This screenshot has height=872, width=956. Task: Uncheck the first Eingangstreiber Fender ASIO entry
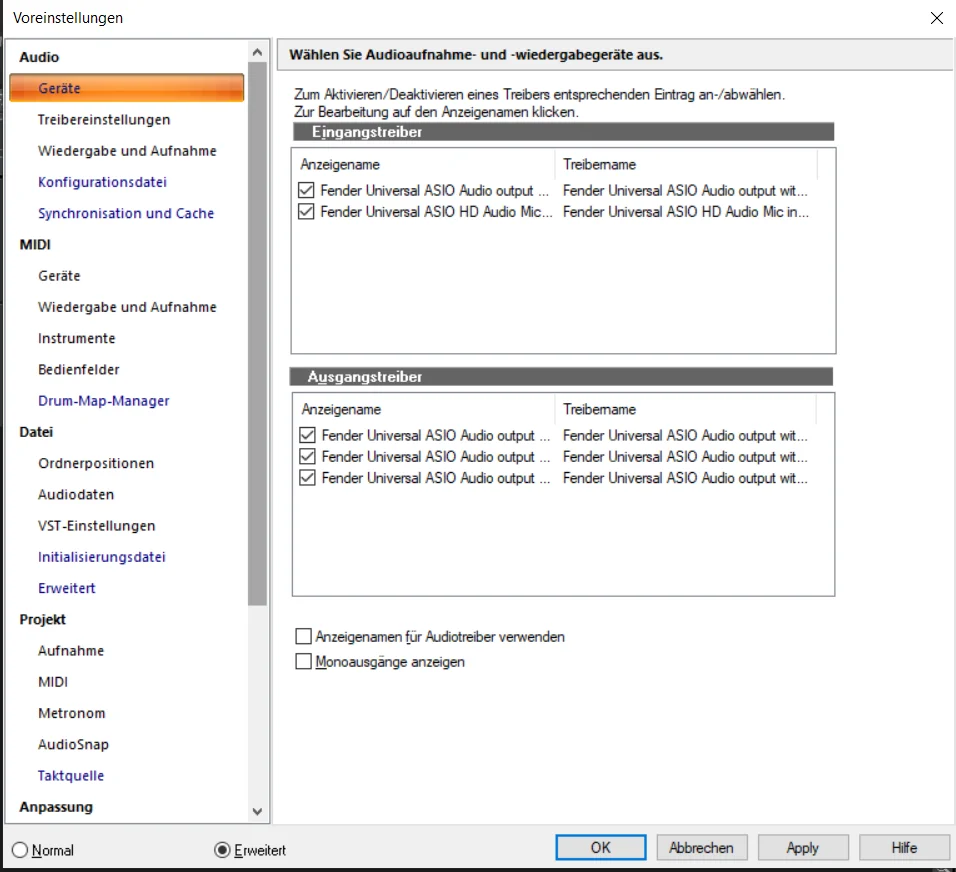[x=306, y=190]
